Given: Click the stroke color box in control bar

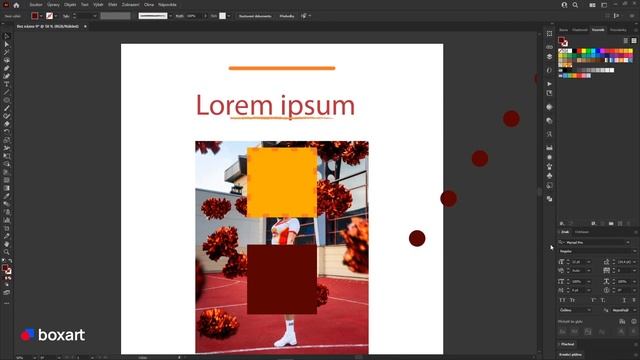Looking at the screenshot, I should pos(49,16).
